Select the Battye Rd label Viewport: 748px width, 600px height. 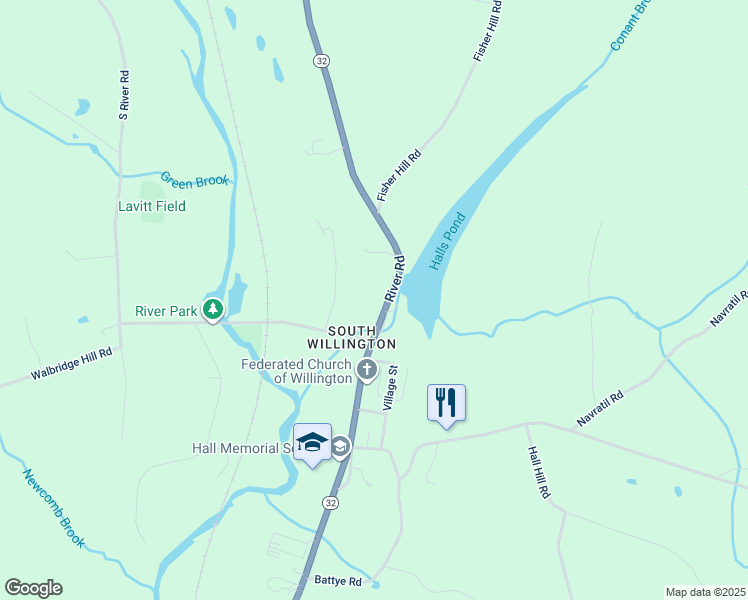[338, 580]
